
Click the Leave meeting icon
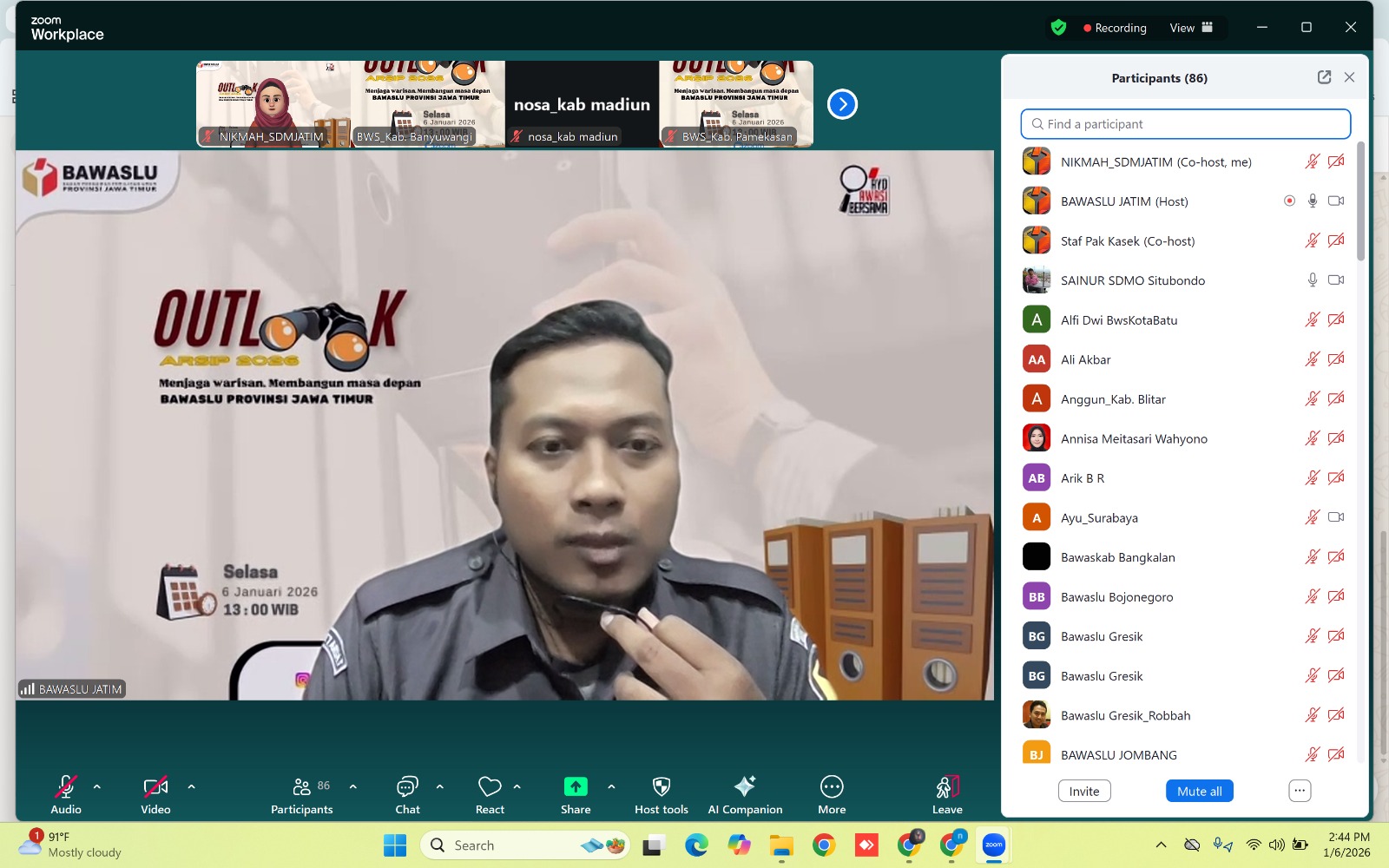pos(947,787)
